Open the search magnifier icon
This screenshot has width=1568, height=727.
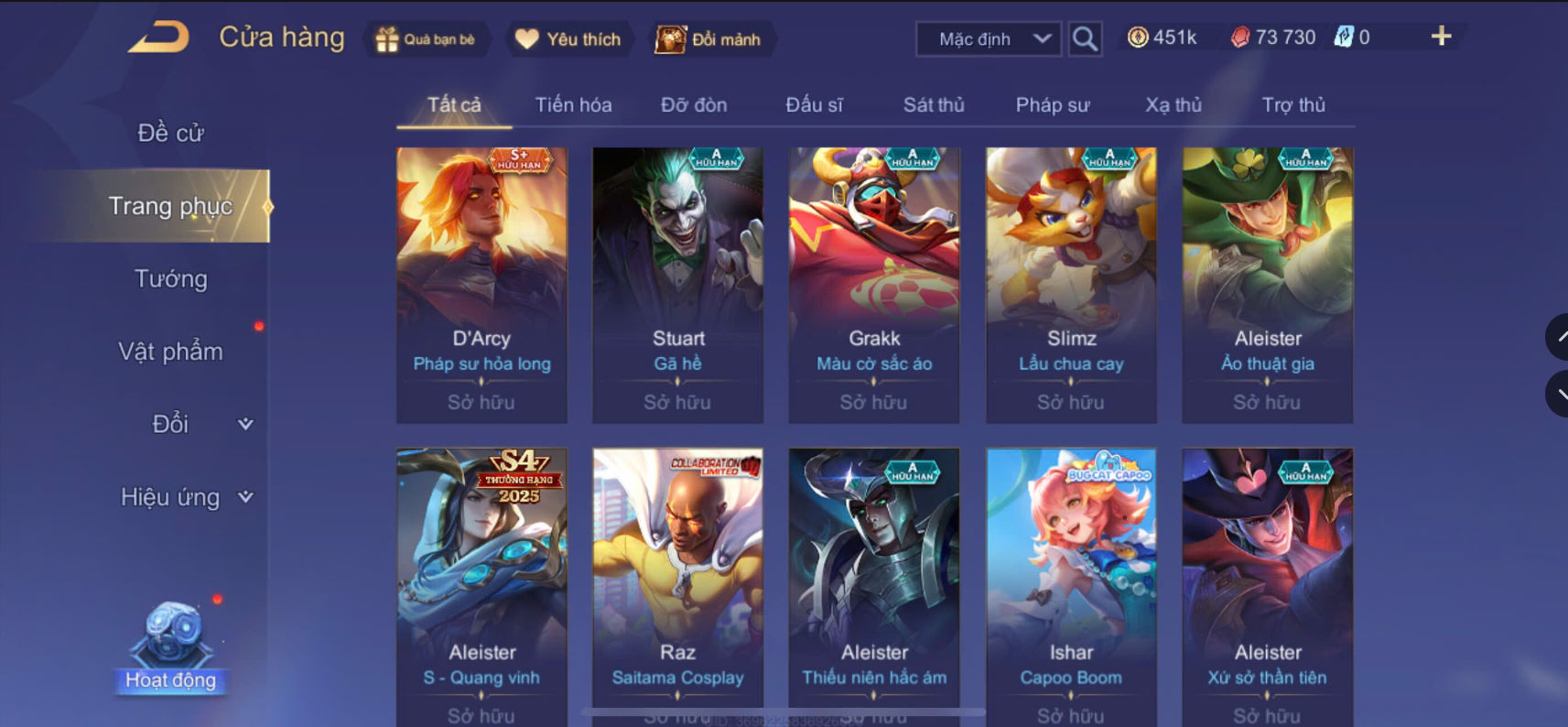(1085, 38)
